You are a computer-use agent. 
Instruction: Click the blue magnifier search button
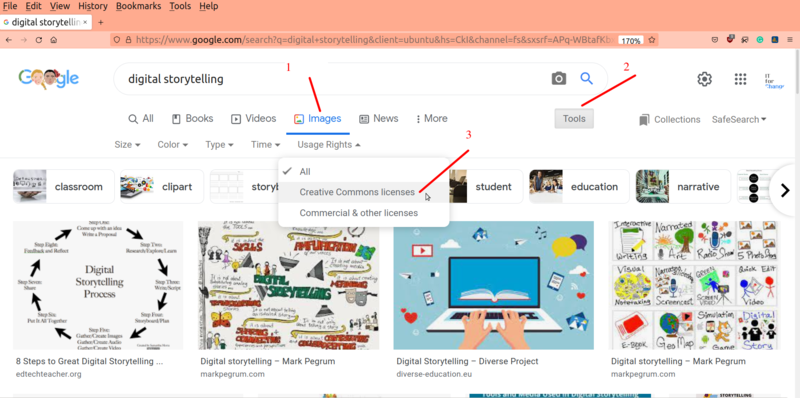(587, 78)
